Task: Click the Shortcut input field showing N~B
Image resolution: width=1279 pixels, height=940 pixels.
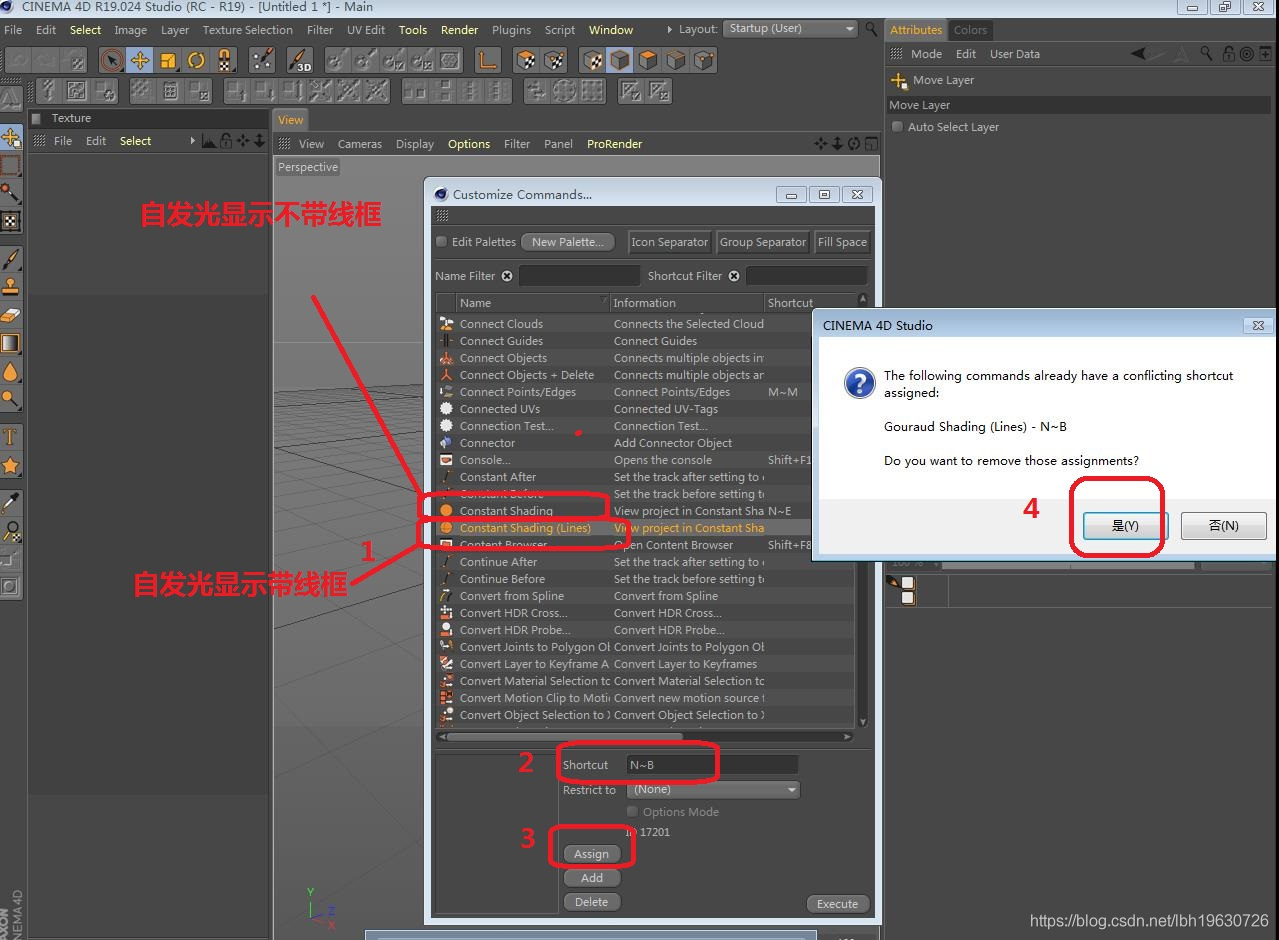Action: tap(712, 765)
